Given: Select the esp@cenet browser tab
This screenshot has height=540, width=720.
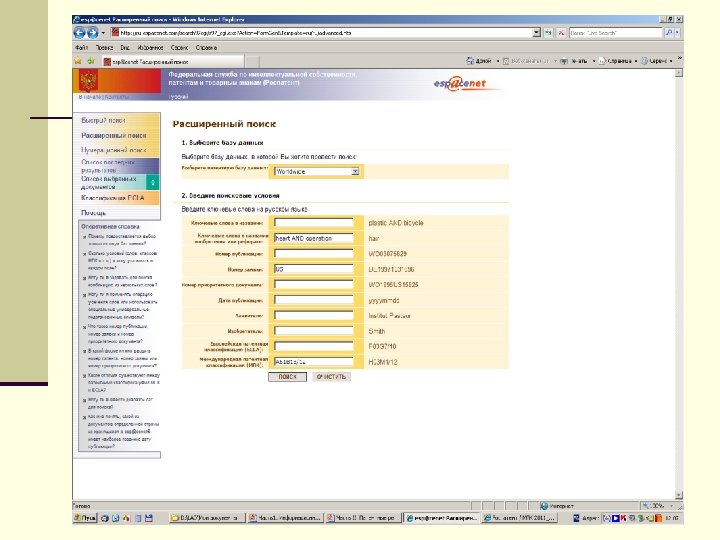Looking at the screenshot, I should point(173,62).
